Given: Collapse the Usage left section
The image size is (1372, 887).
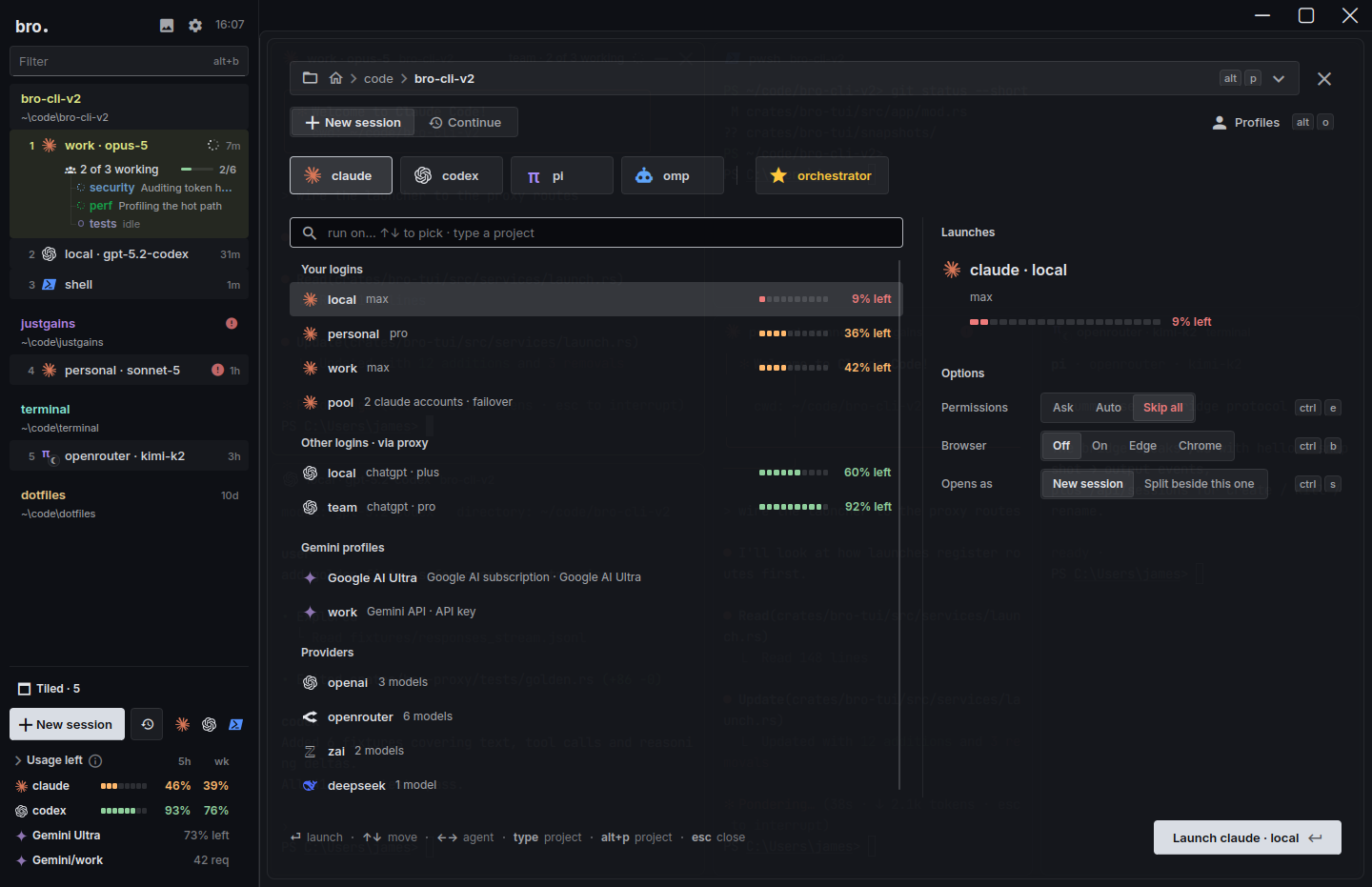Looking at the screenshot, I should (x=18, y=760).
